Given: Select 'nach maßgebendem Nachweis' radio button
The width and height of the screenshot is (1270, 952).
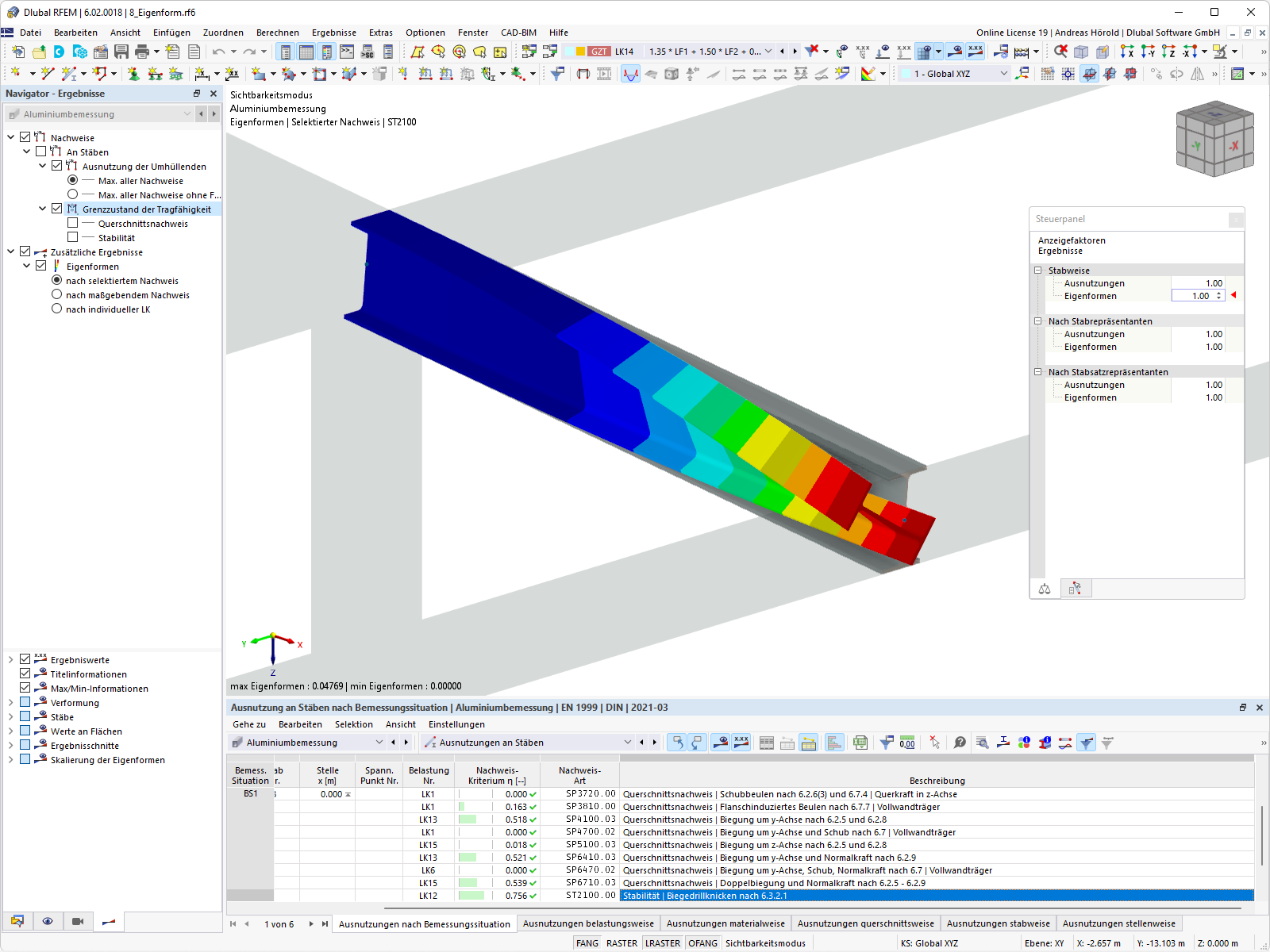Looking at the screenshot, I should [57, 294].
